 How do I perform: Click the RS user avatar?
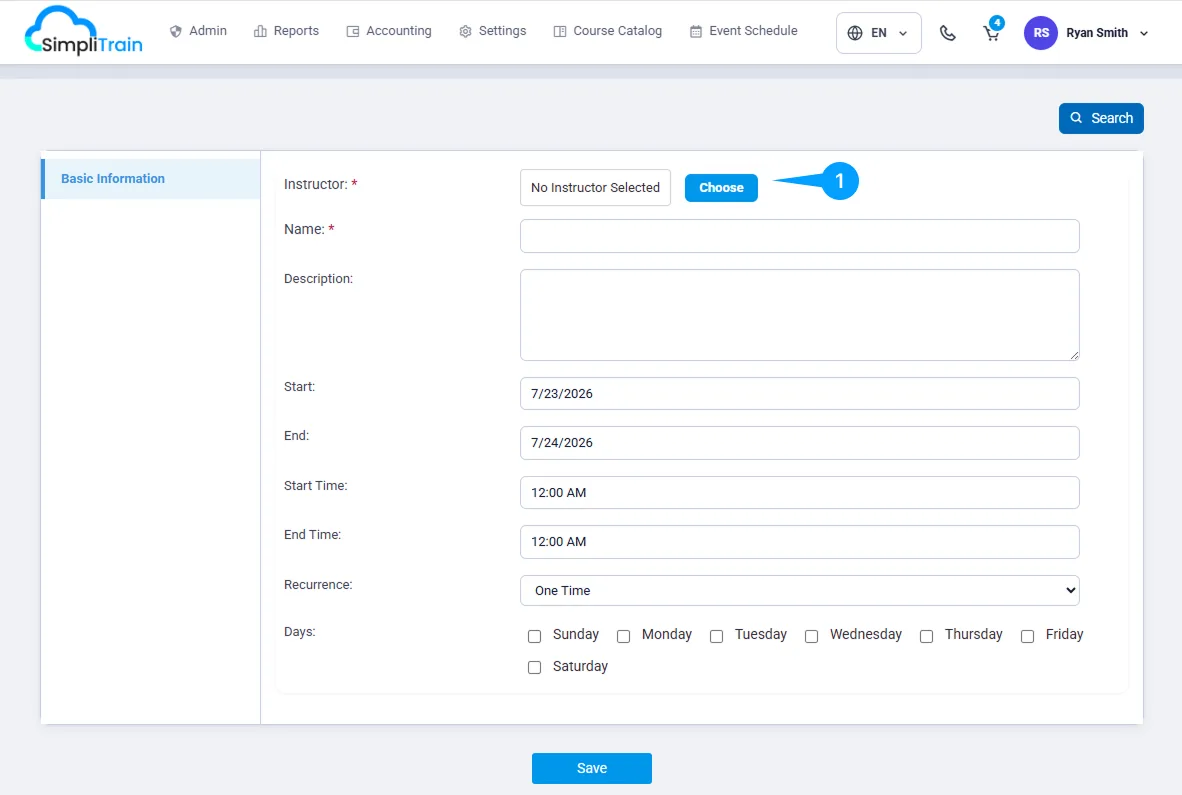coord(1040,33)
